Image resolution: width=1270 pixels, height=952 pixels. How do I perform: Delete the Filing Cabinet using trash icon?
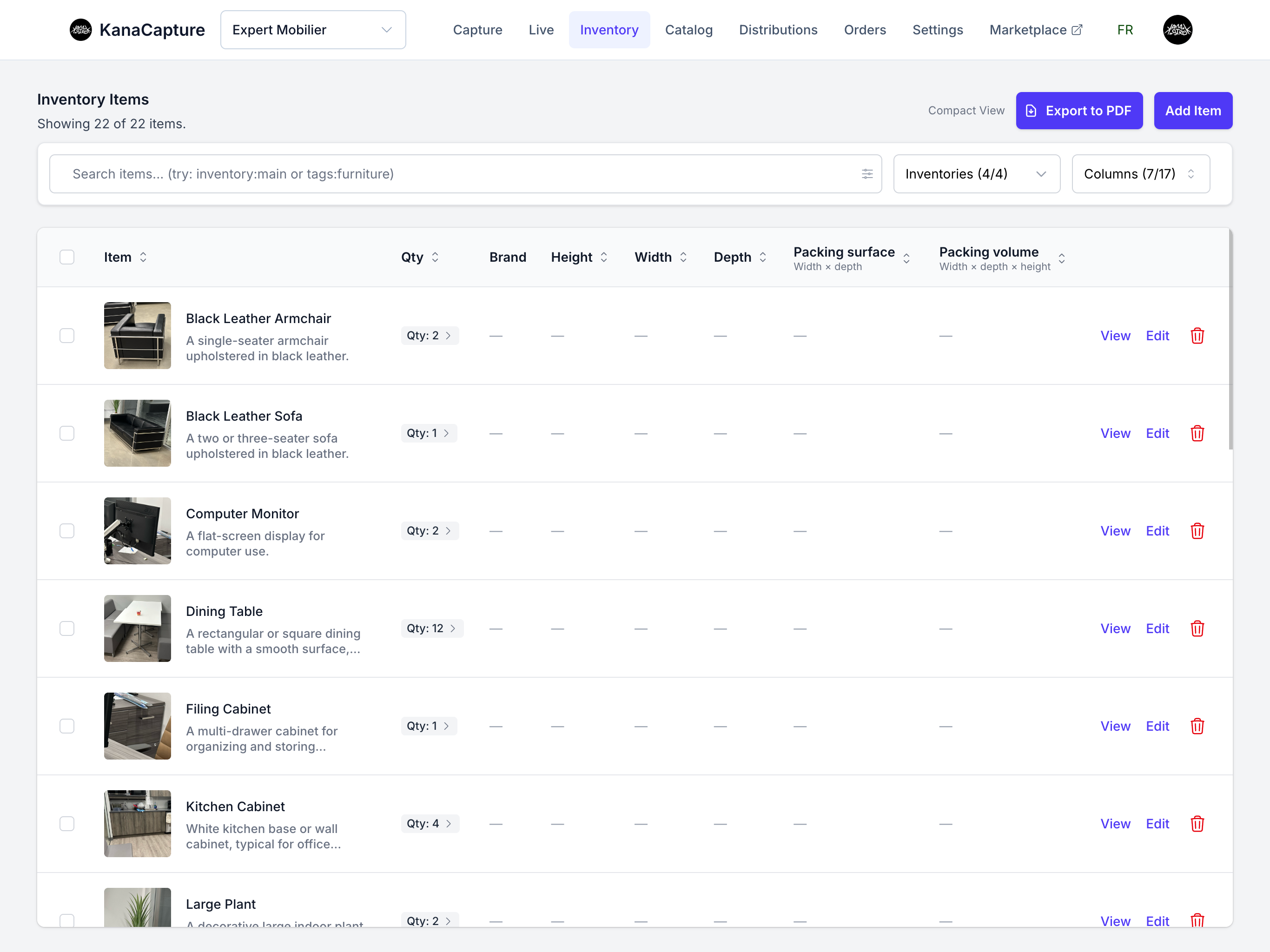[x=1198, y=726]
